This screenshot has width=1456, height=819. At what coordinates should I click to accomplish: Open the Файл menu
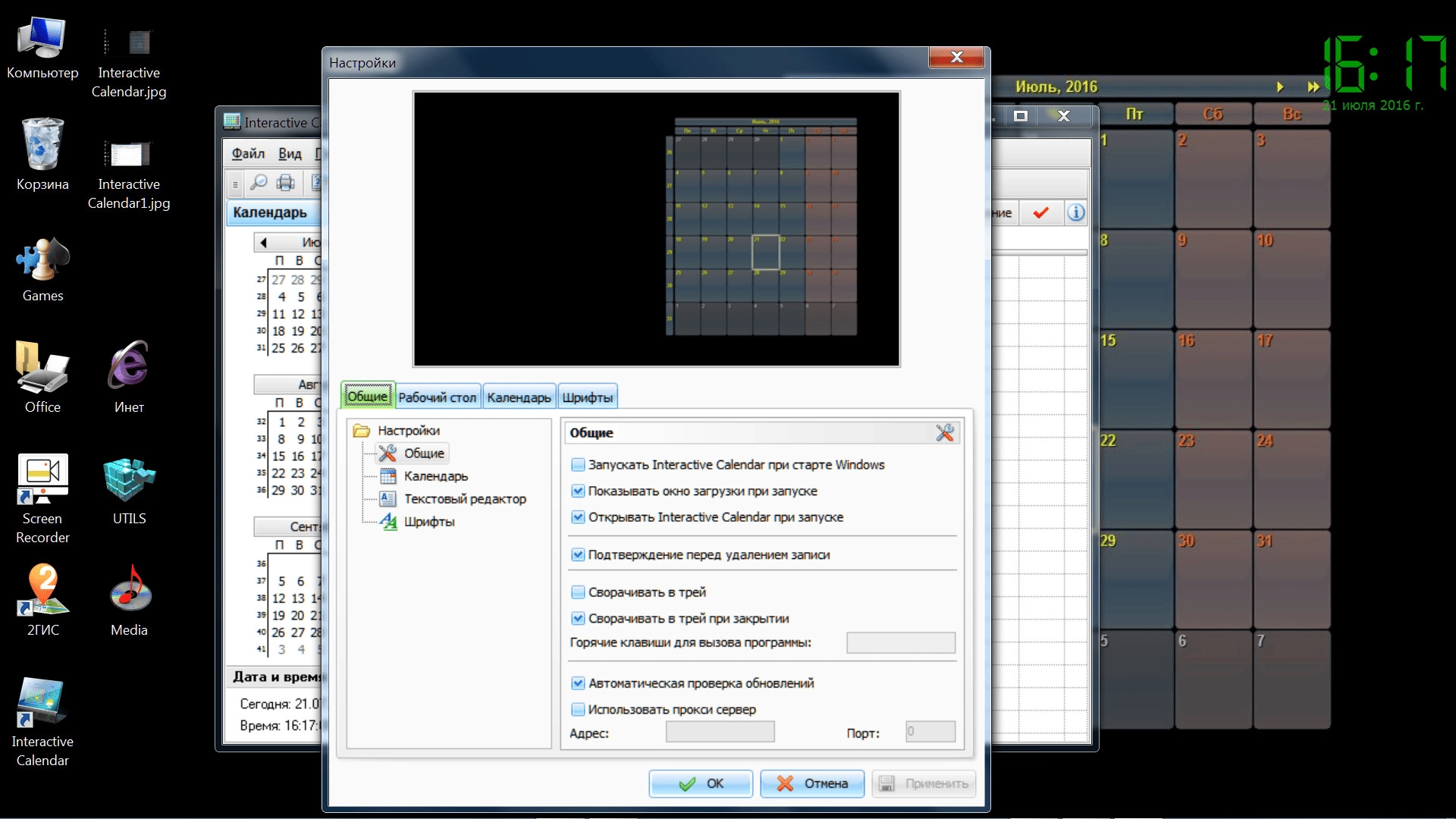point(248,154)
